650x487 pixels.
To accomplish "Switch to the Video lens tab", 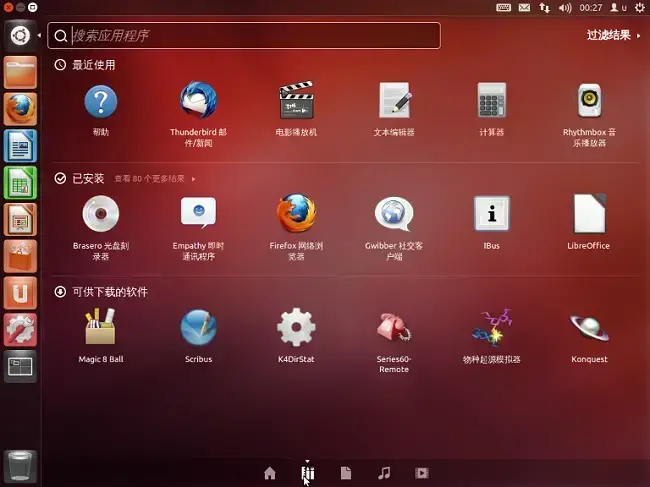I will 422,473.
